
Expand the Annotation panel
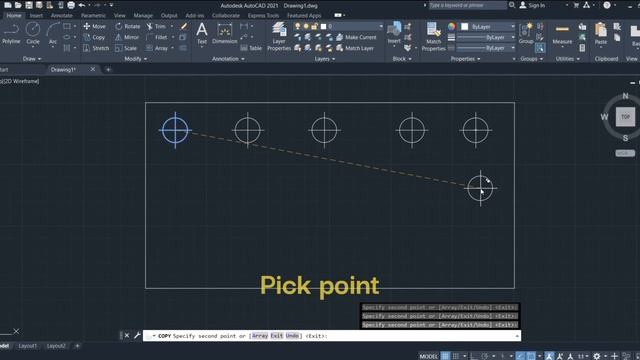[228, 59]
